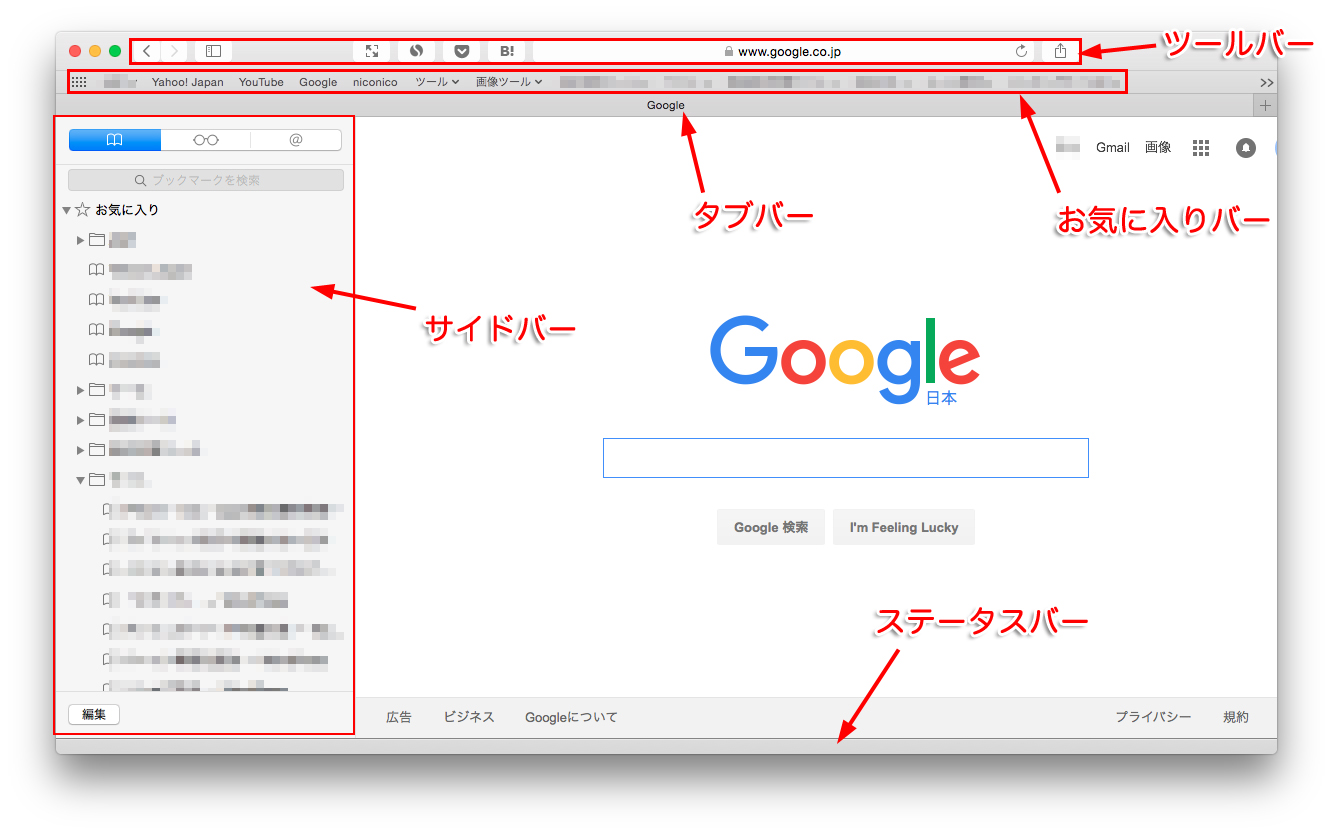Open Yahoo! Japan favorite
The image size is (1333, 834).
tap(188, 82)
